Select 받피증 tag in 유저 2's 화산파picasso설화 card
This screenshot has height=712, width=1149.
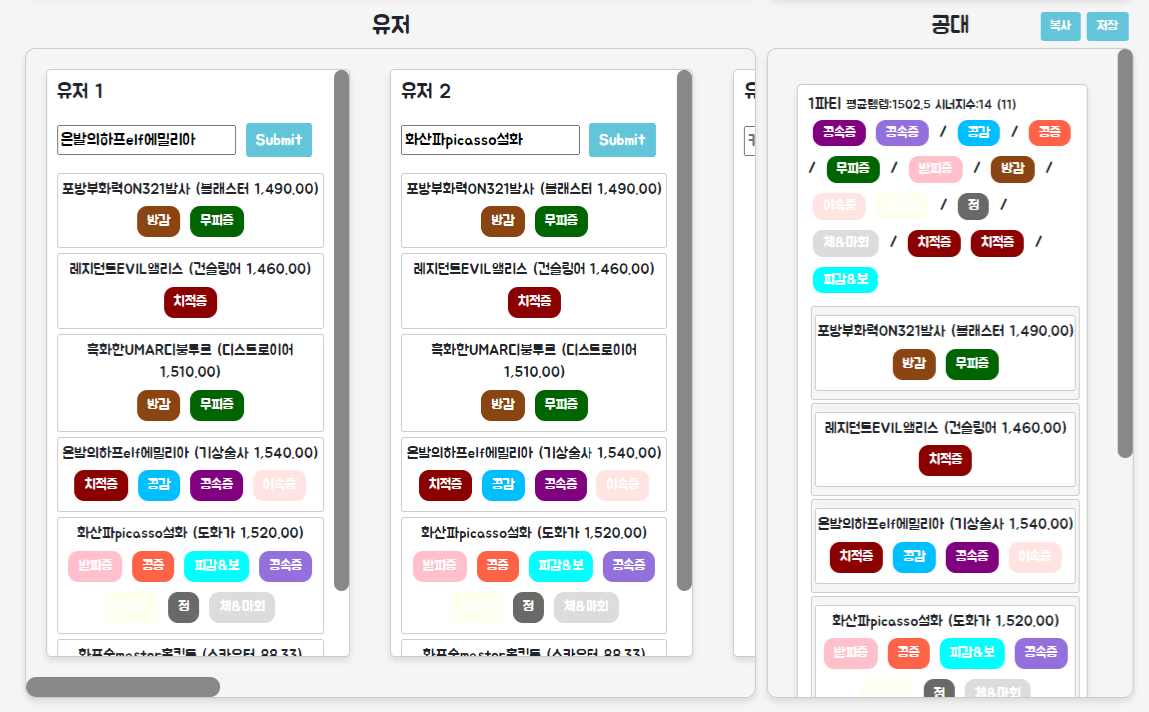439,567
